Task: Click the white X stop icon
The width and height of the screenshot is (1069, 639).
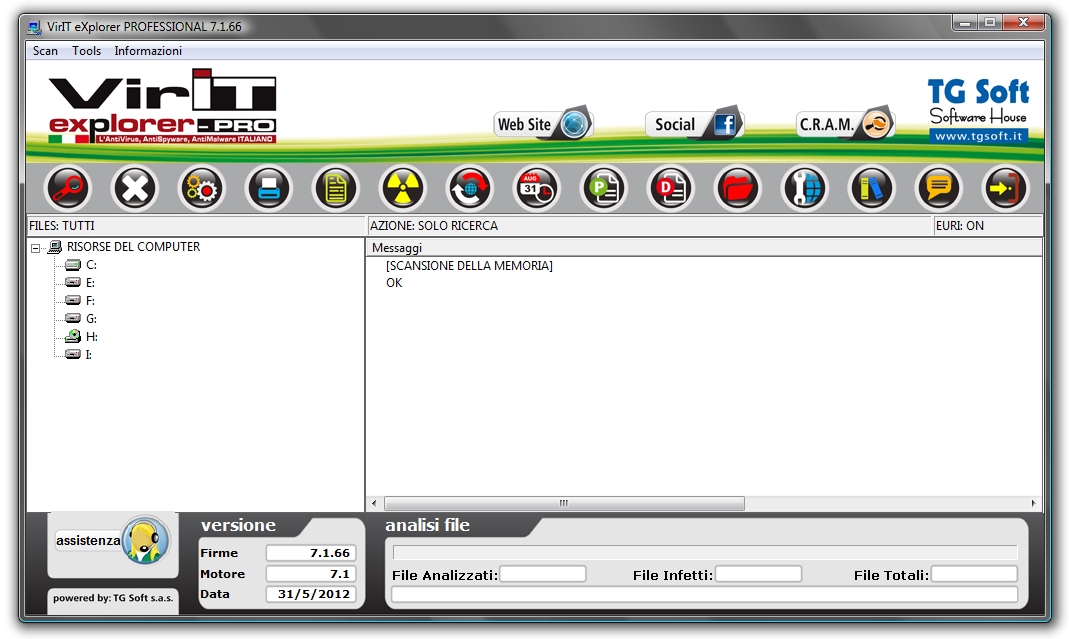Action: (134, 188)
